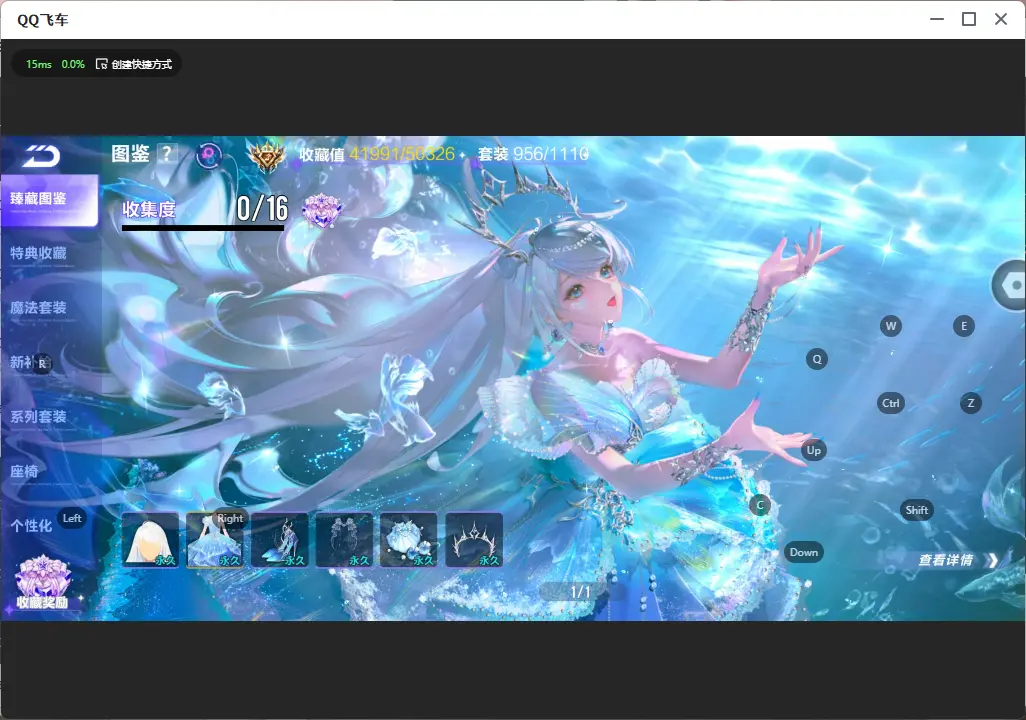Click the 15ms latency readout

[x=39, y=64]
